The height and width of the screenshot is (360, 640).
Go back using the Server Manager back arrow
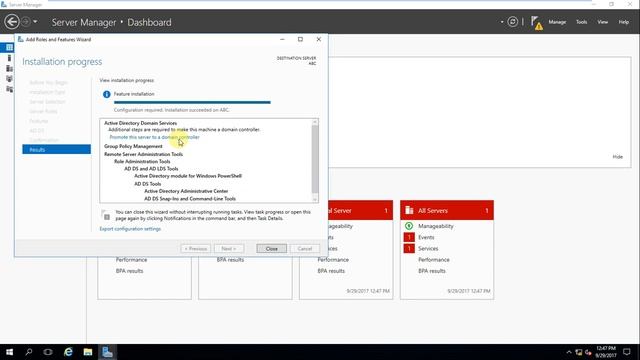[12, 22]
